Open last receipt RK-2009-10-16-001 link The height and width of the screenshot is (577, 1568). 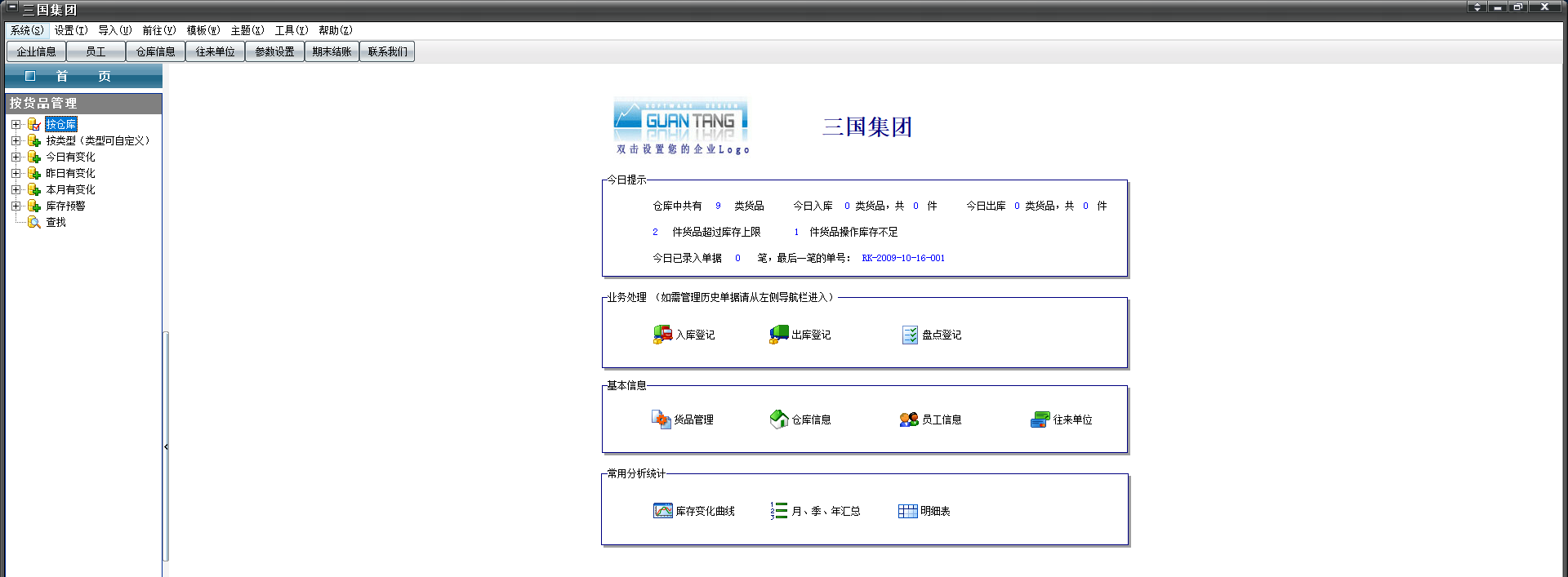click(903, 258)
